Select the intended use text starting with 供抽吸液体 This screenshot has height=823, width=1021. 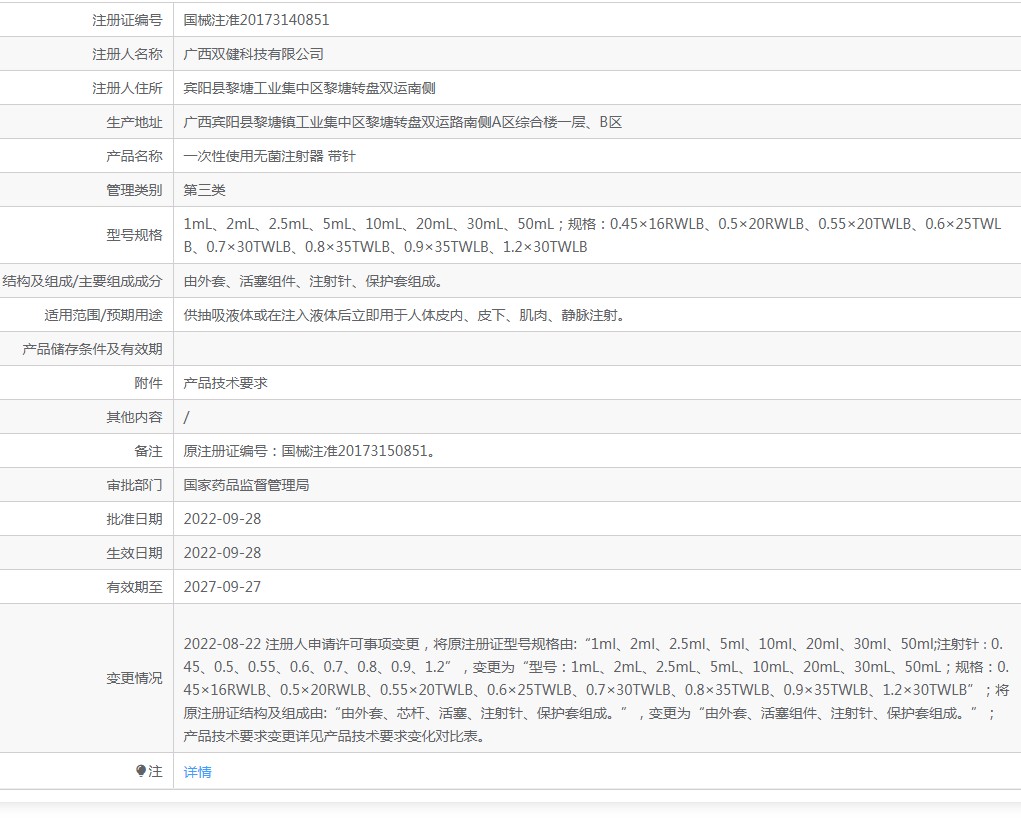404,315
